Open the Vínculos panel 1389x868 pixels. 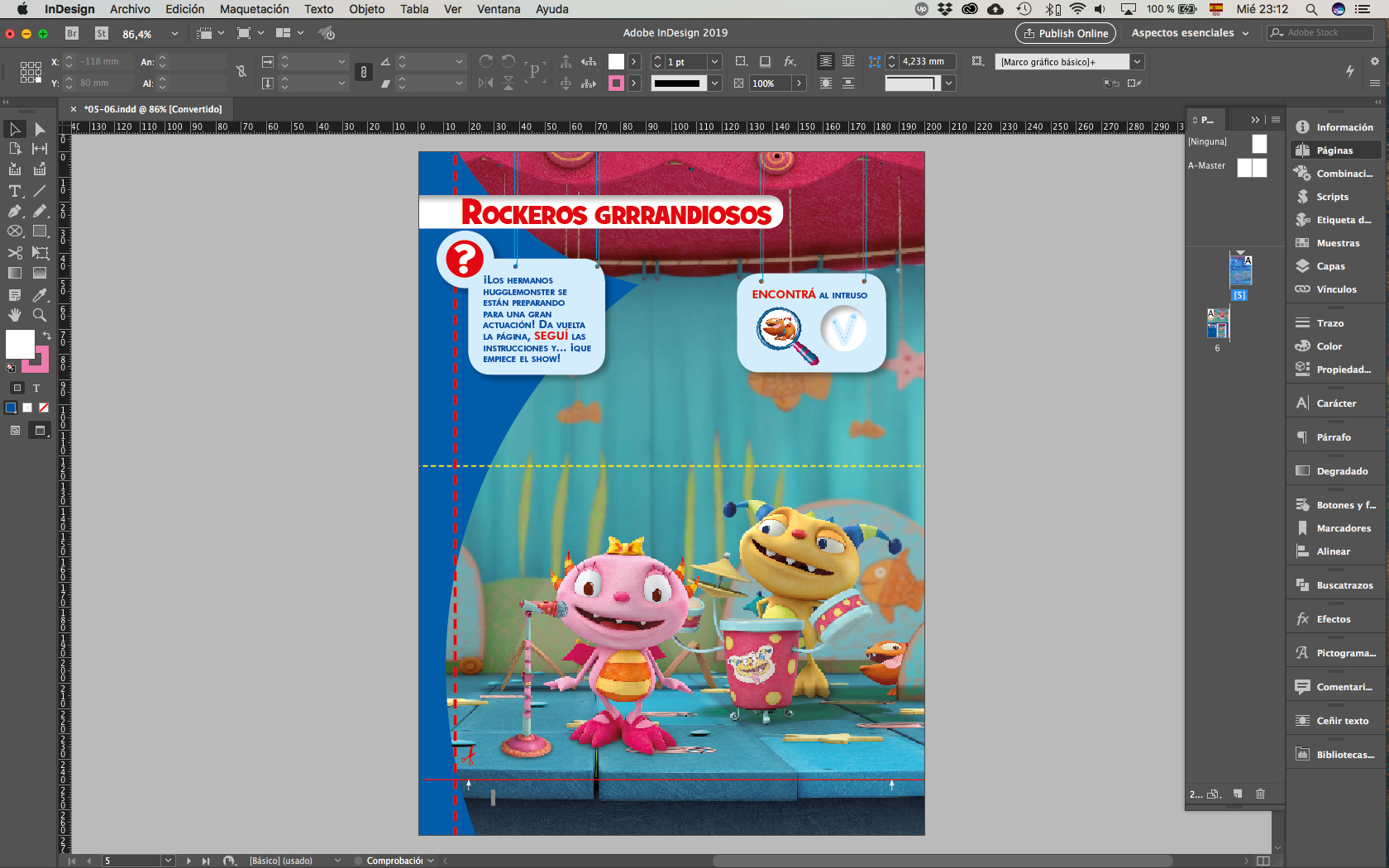(1334, 289)
